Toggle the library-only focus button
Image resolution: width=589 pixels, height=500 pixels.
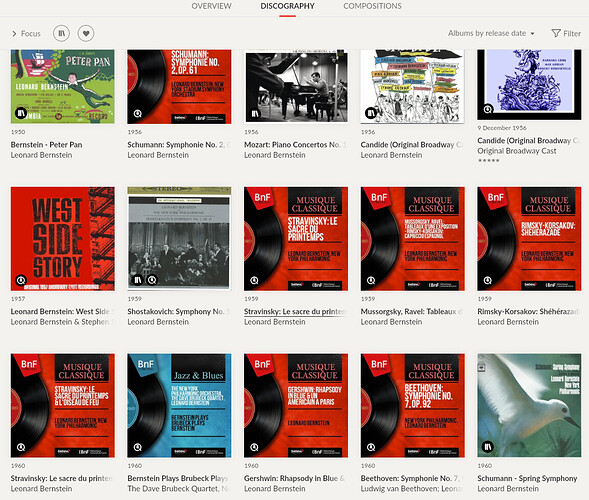[62, 33]
